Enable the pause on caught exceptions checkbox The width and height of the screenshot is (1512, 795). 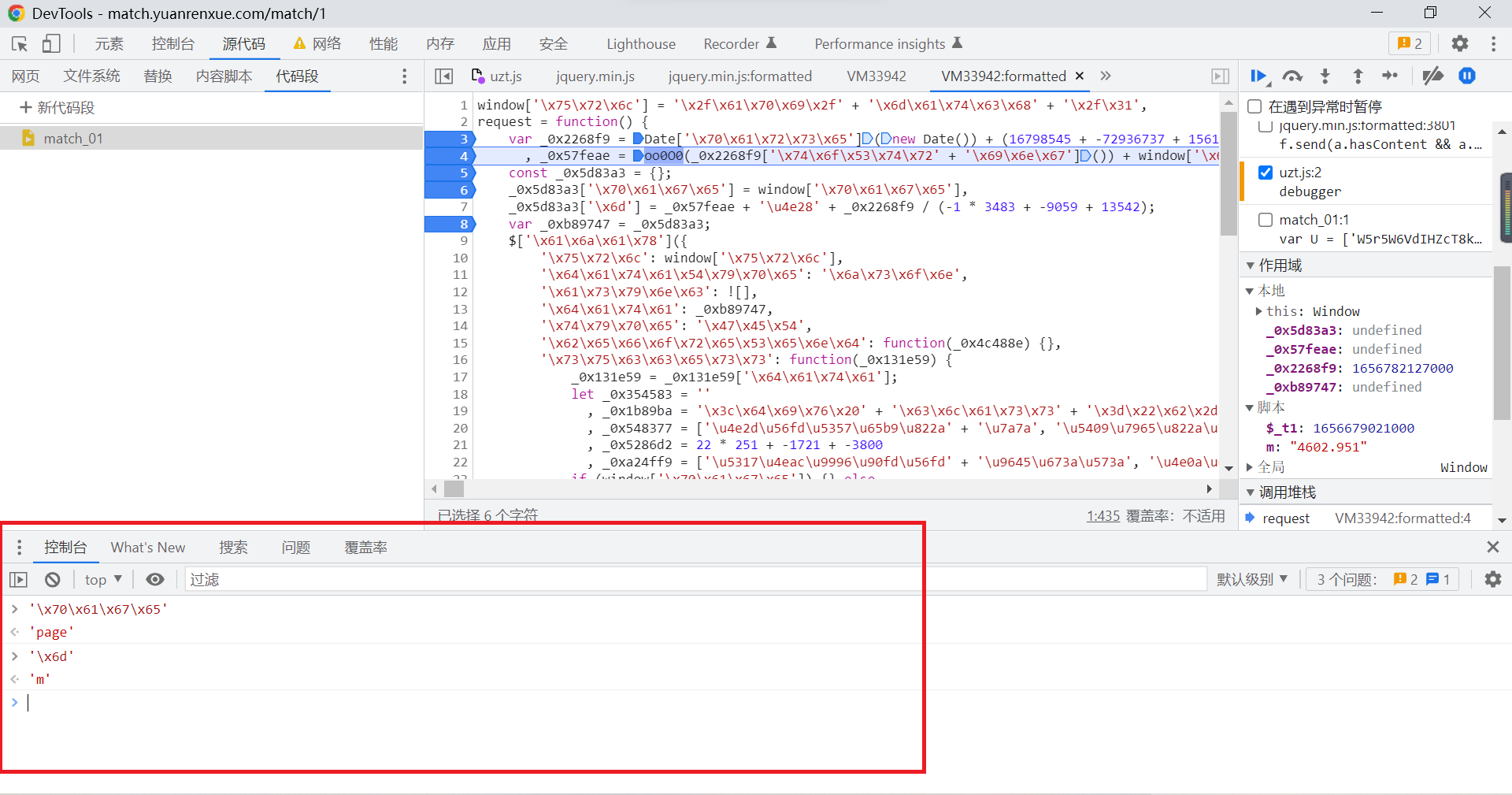[x=1254, y=106]
